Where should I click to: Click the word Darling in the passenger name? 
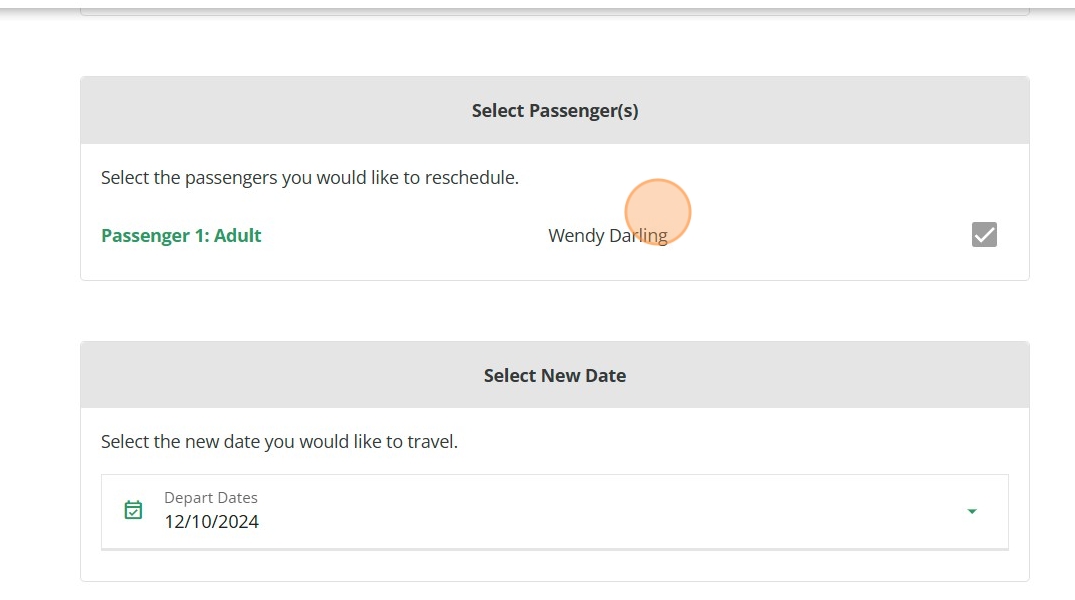click(637, 236)
